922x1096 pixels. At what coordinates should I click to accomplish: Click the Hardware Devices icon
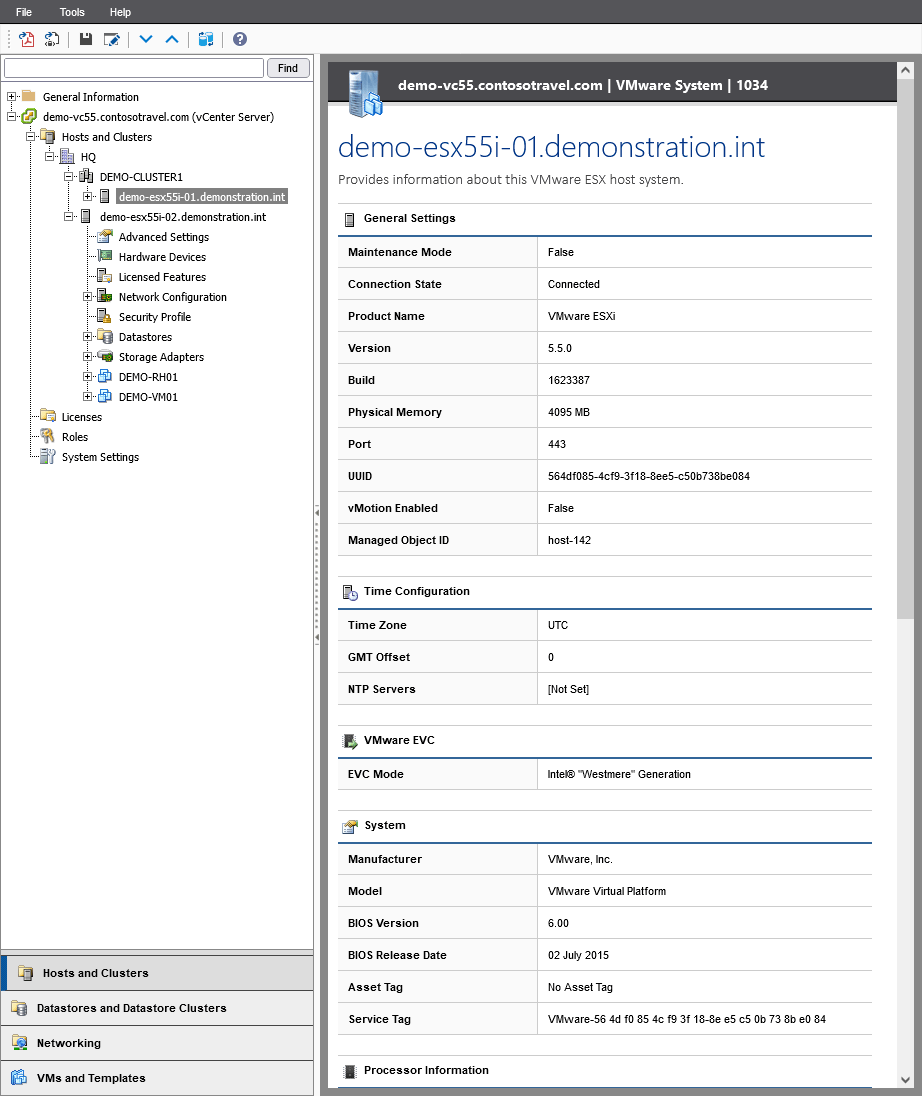tap(105, 257)
